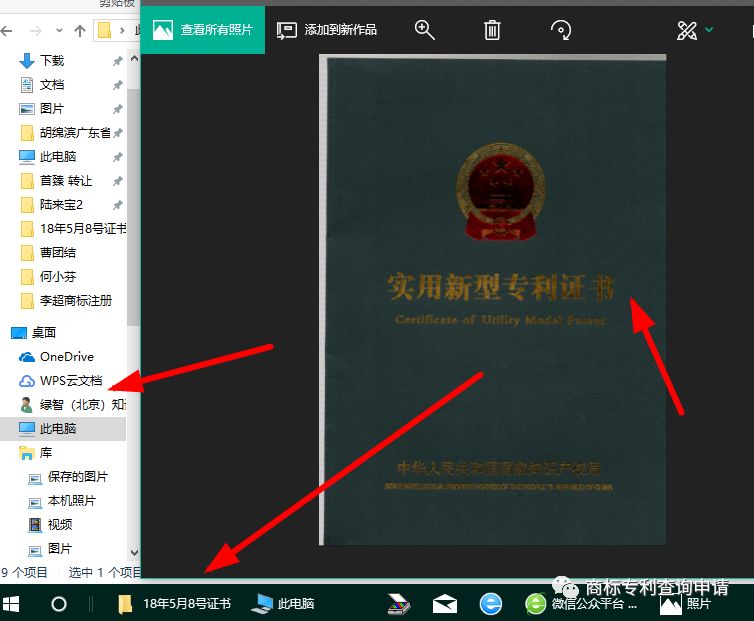Click navigation pane scrollbar up arrow
The height and width of the screenshot is (621, 754).
[134, 58]
